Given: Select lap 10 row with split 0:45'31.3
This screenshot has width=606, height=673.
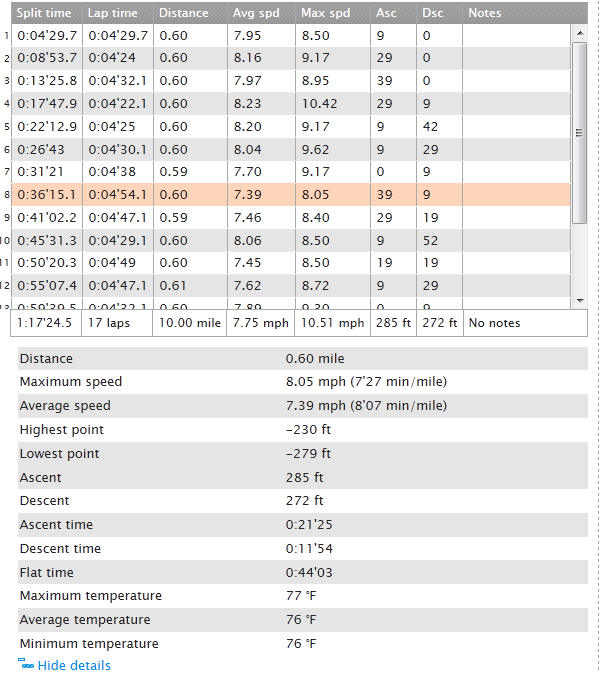Looking at the screenshot, I should click(291, 240).
